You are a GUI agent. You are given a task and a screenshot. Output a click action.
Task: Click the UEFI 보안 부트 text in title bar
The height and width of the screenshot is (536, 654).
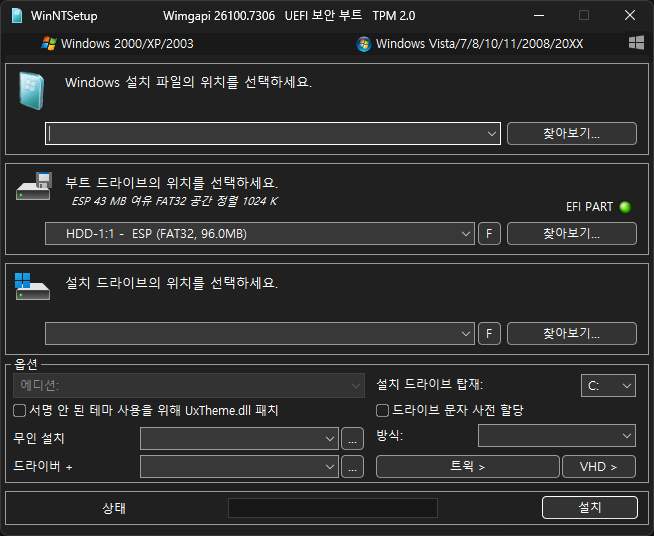(x=323, y=16)
